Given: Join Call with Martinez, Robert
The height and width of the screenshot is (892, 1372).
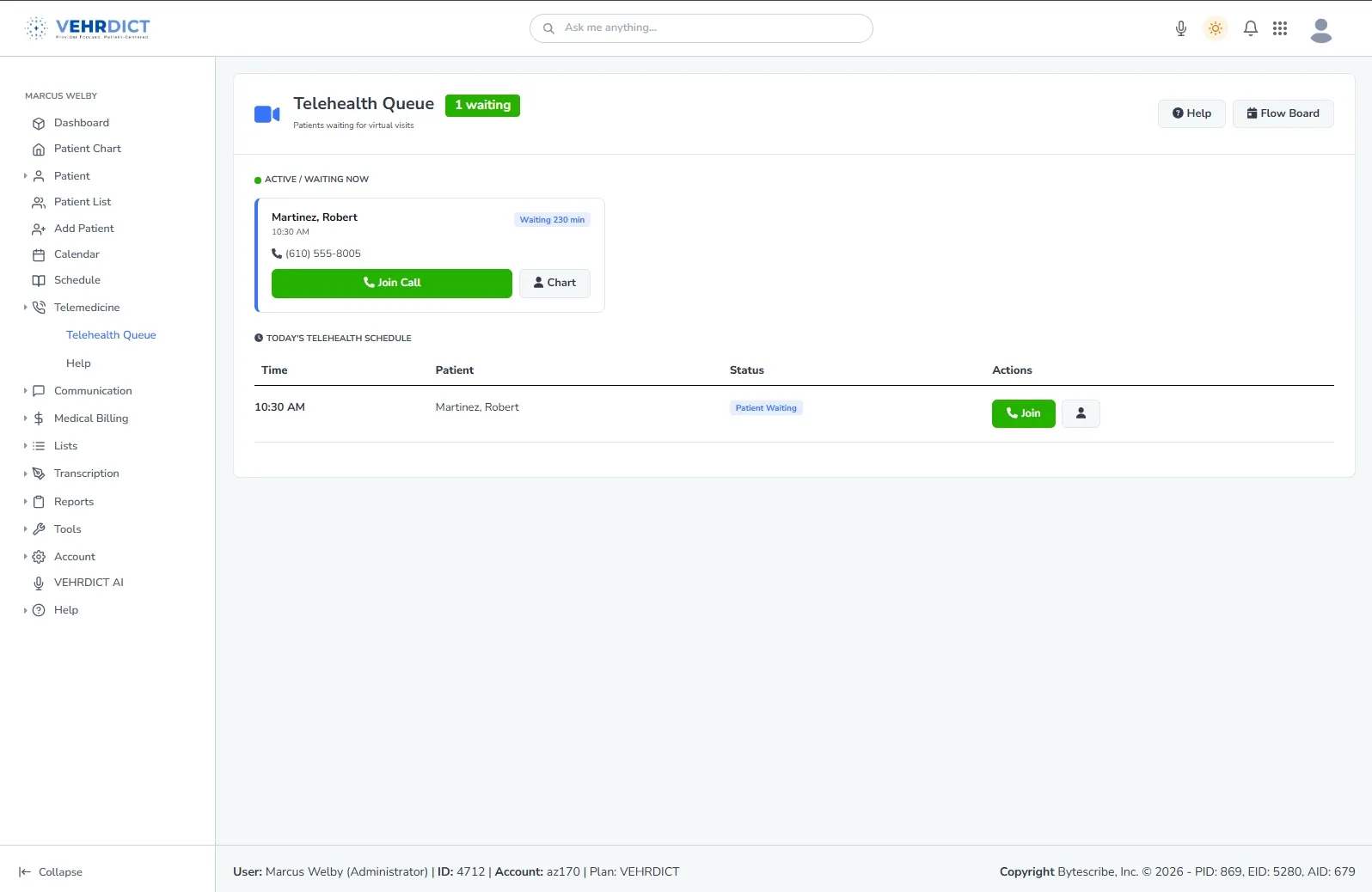Looking at the screenshot, I should coord(392,283).
